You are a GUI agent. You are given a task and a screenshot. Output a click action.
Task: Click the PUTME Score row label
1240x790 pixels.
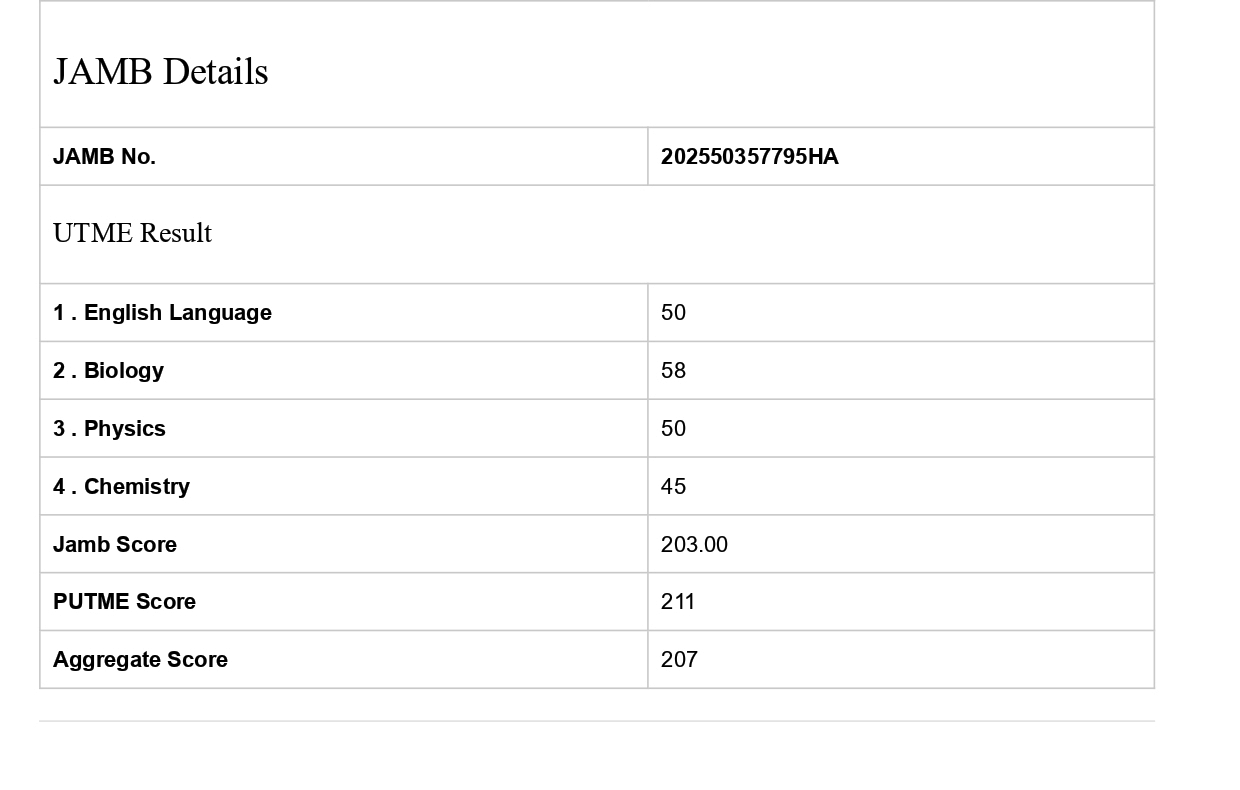(124, 602)
